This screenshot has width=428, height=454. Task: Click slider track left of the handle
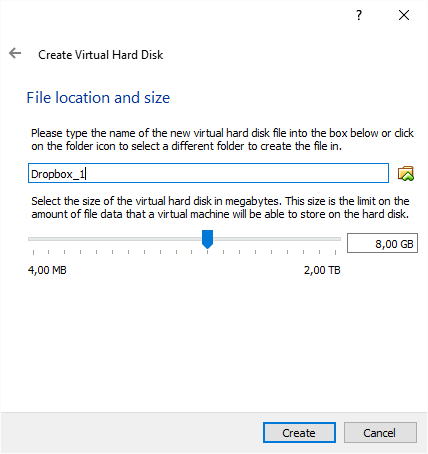coord(115,239)
